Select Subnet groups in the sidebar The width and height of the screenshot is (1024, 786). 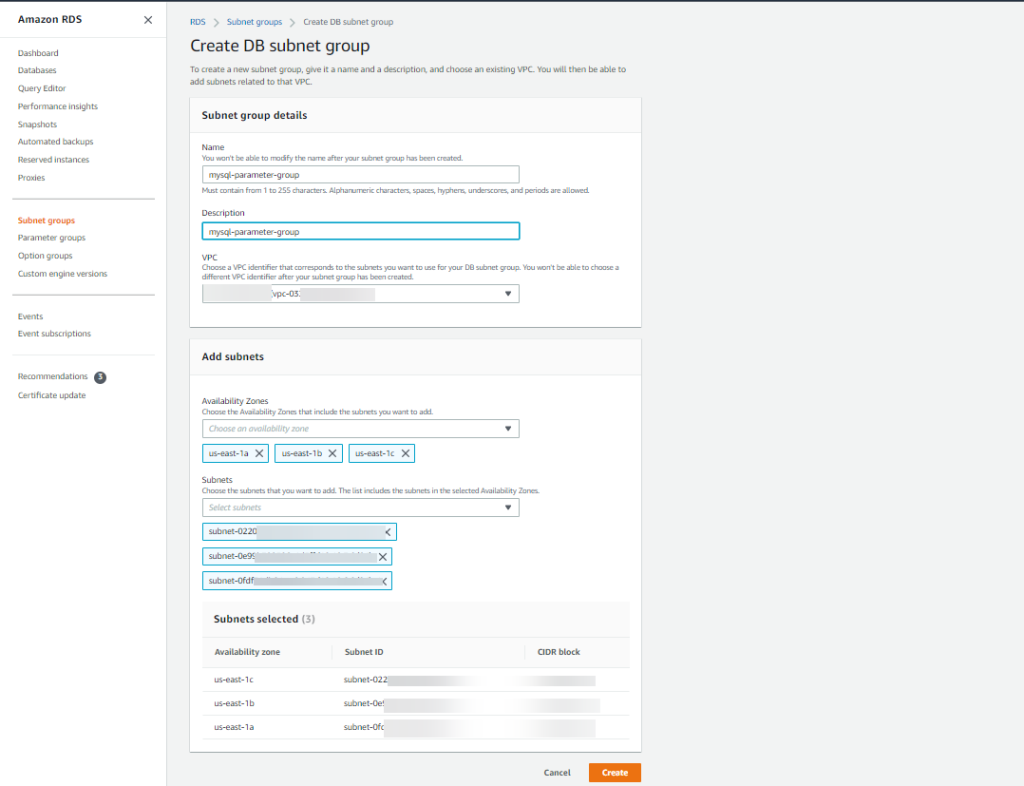46,221
